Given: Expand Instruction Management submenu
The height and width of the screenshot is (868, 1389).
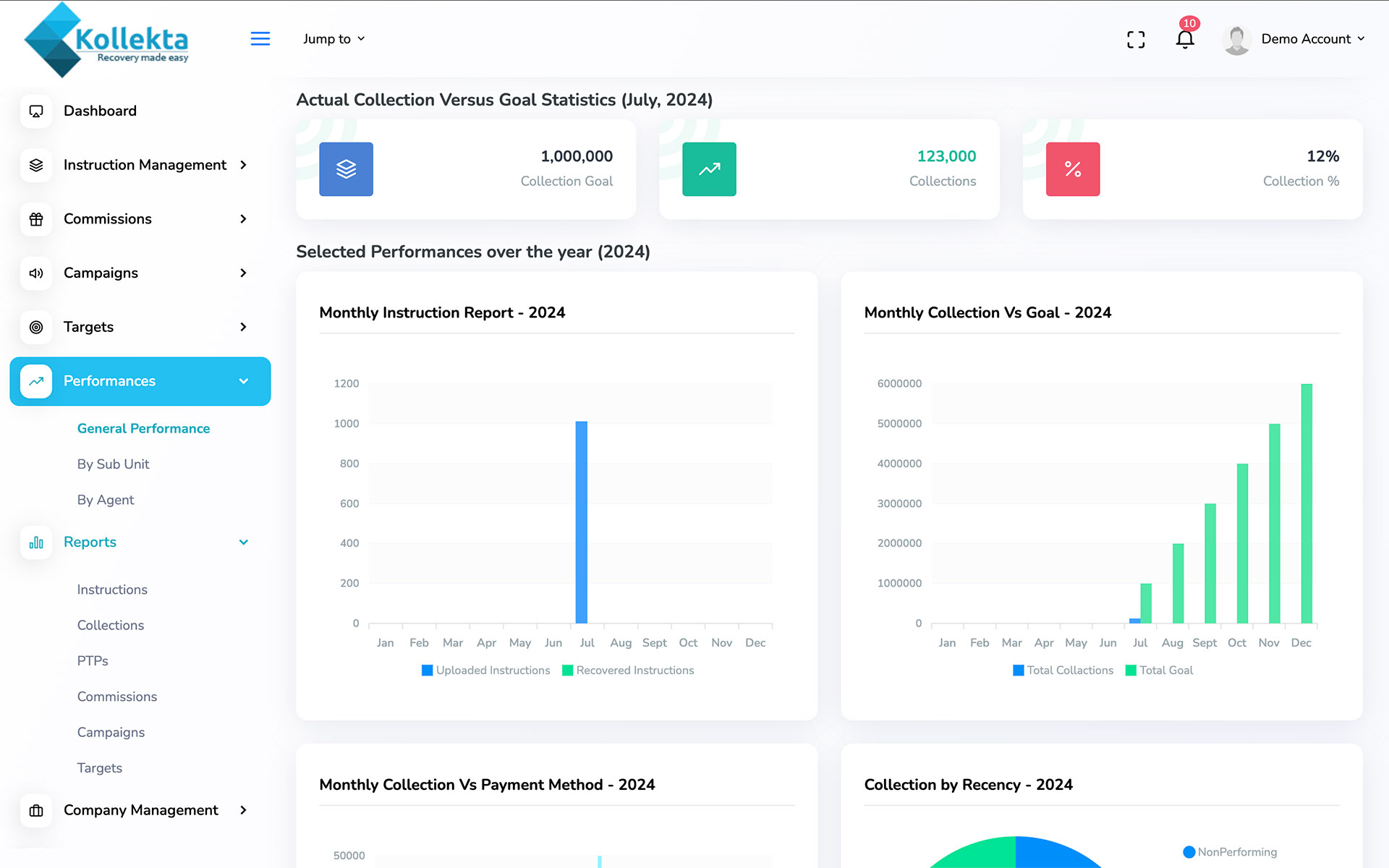Looking at the screenshot, I should coord(145,165).
